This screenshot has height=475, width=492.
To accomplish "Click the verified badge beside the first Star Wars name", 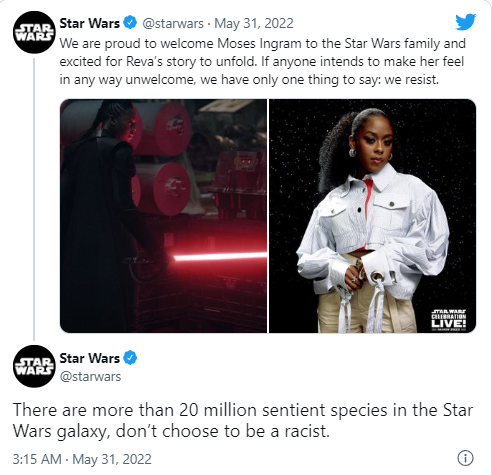I will tap(130, 23).
